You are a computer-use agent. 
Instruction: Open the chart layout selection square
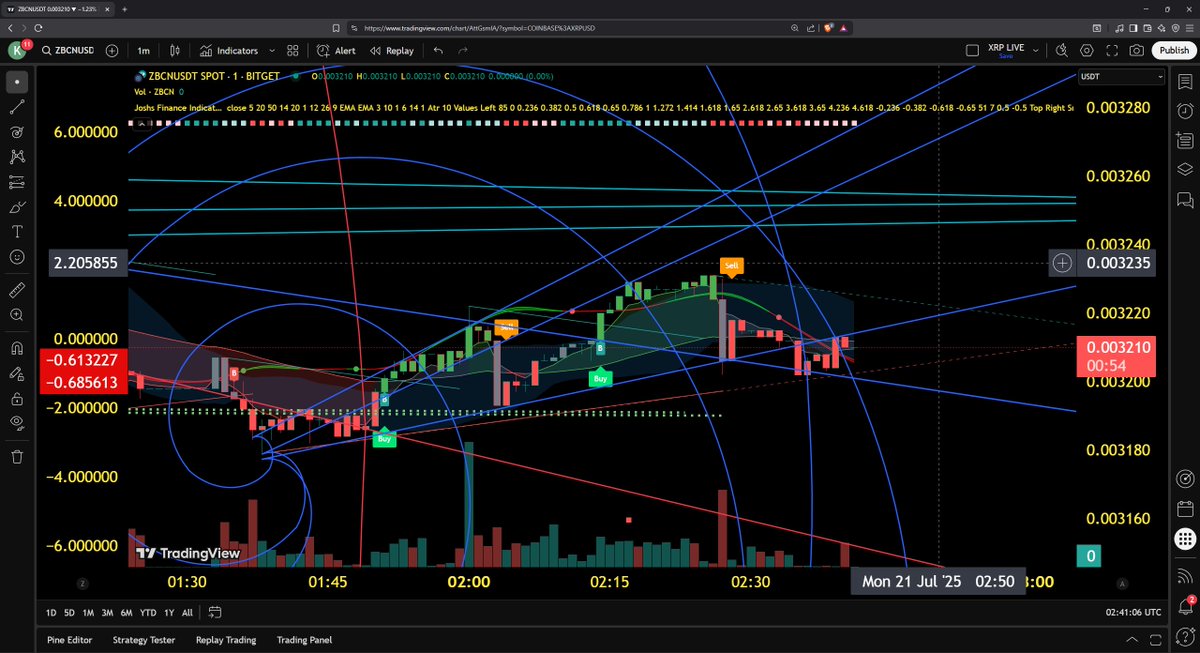[972, 50]
